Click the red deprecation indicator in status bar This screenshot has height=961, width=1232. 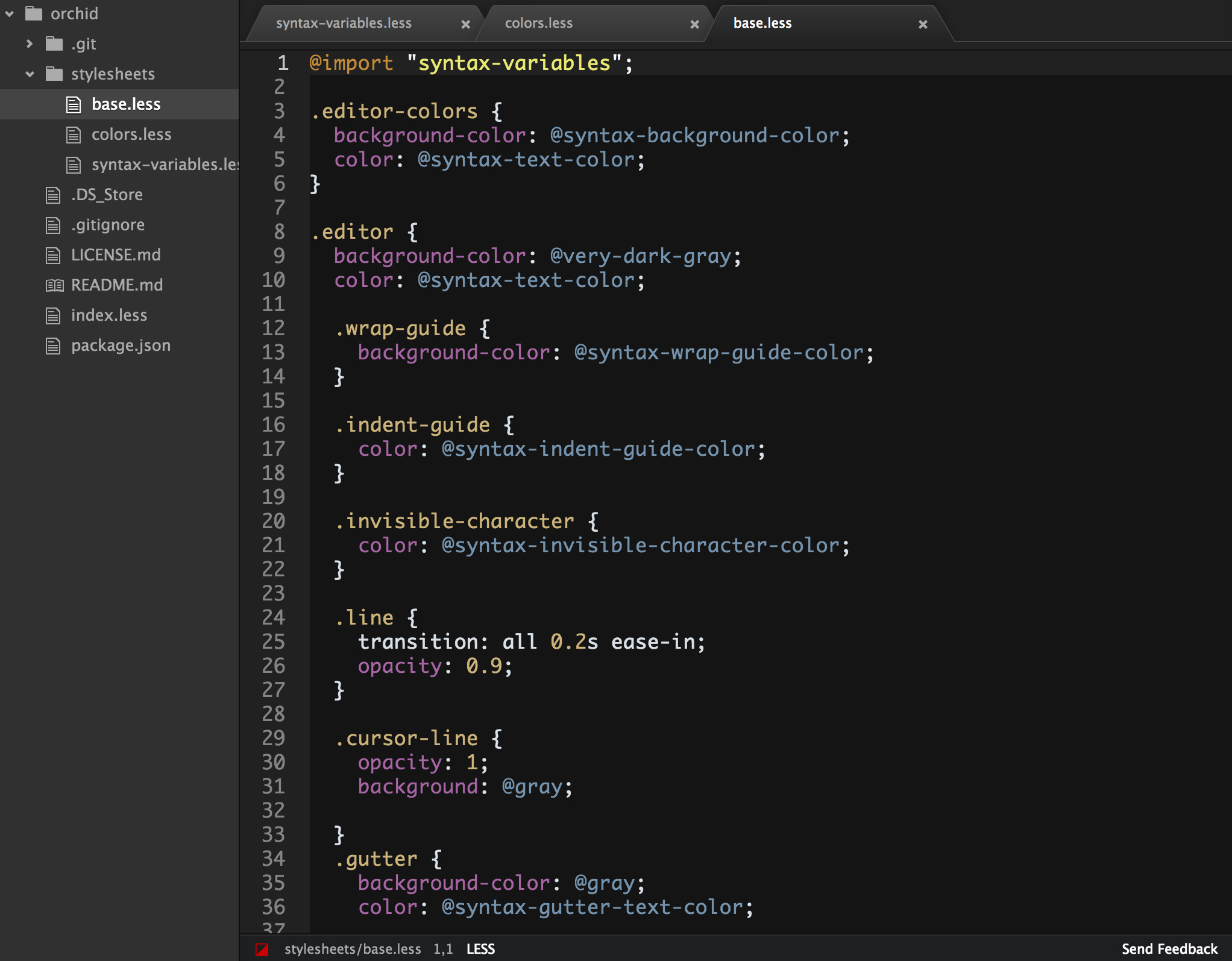pos(262,950)
